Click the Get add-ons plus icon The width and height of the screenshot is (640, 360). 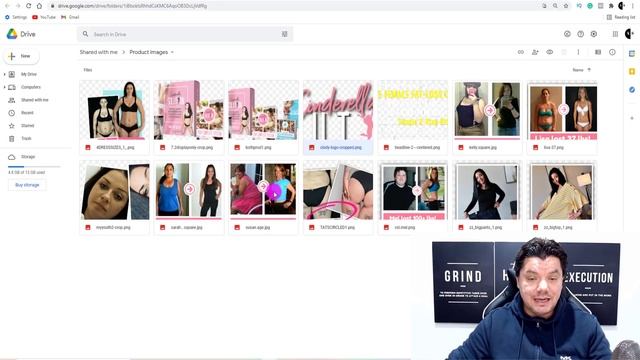[632, 118]
